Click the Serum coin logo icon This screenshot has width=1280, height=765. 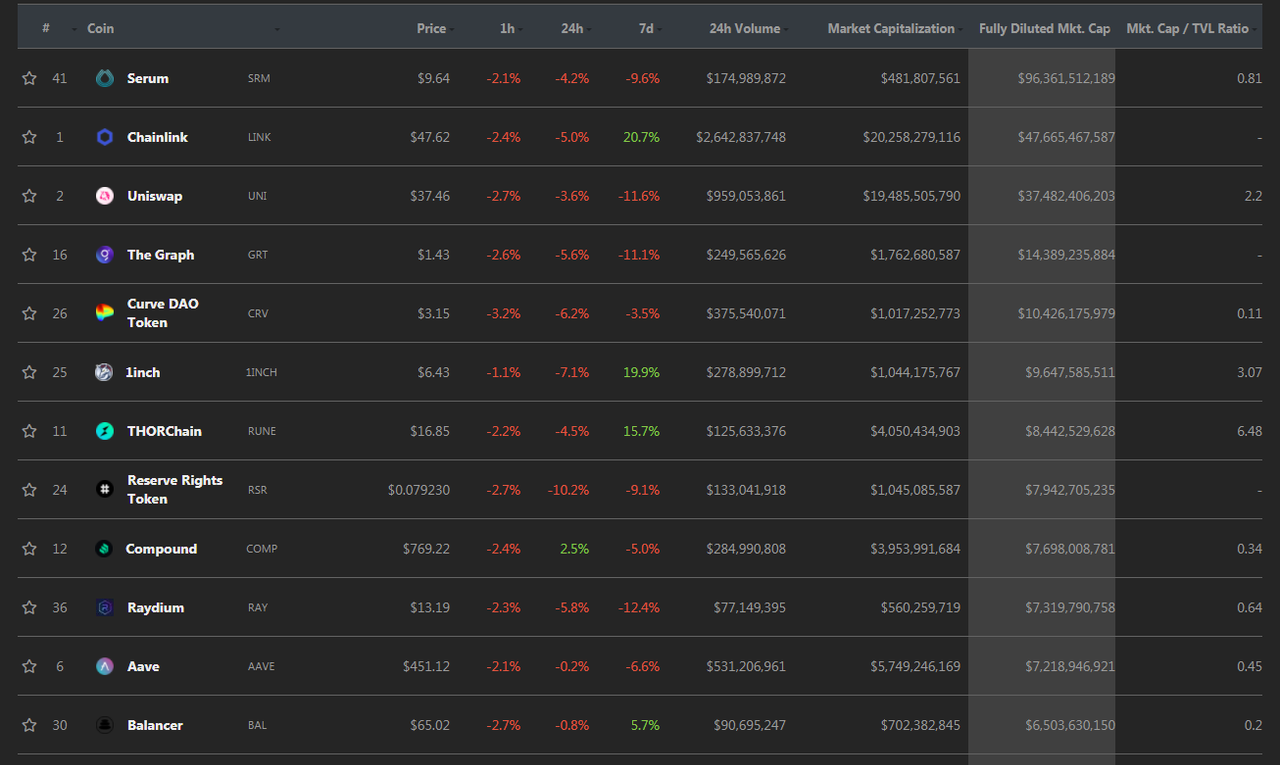[105, 78]
